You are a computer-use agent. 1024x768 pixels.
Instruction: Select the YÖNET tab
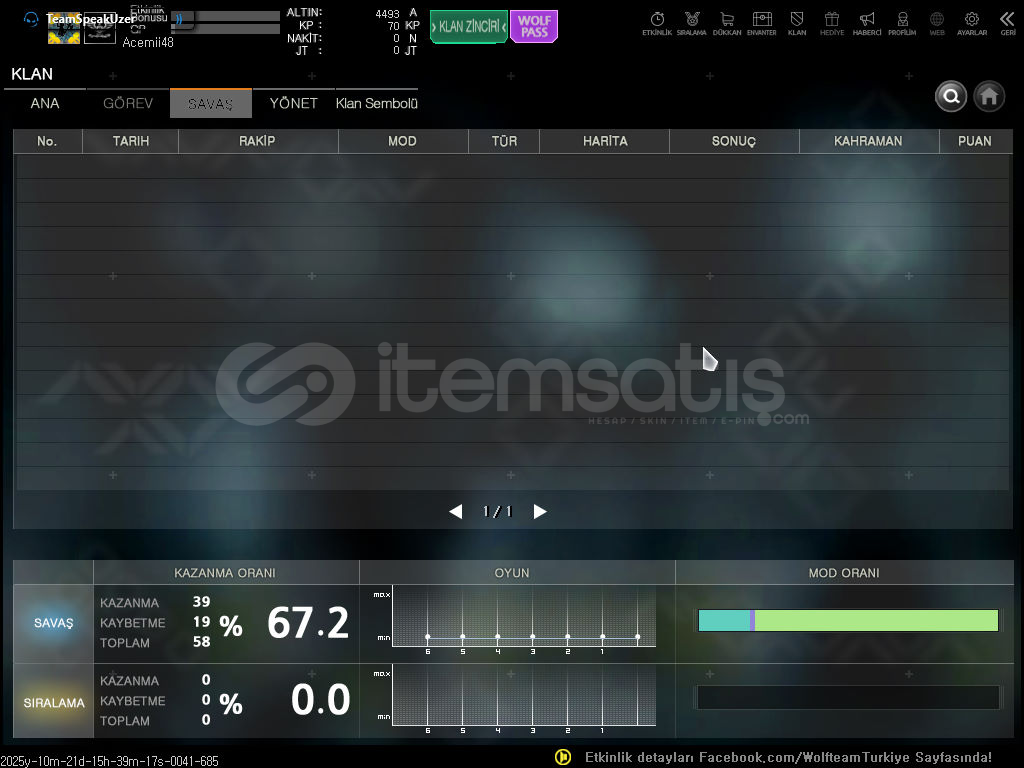(293, 104)
